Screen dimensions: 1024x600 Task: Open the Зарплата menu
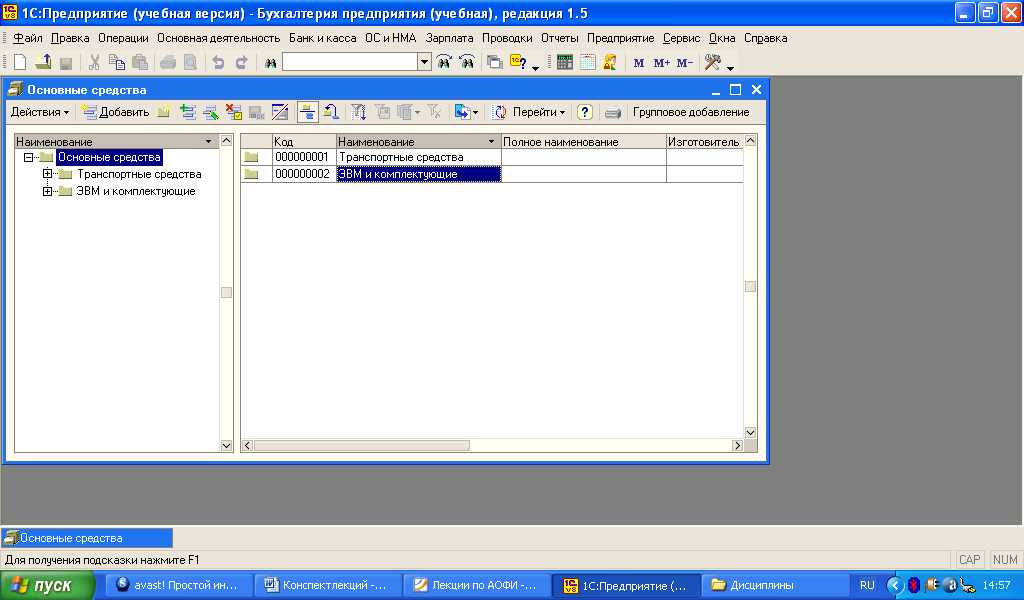[x=449, y=38]
